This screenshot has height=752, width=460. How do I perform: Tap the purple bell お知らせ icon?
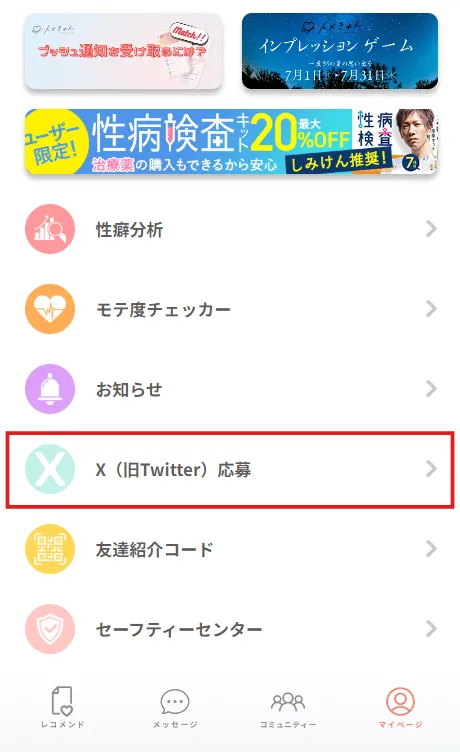(50, 389)
